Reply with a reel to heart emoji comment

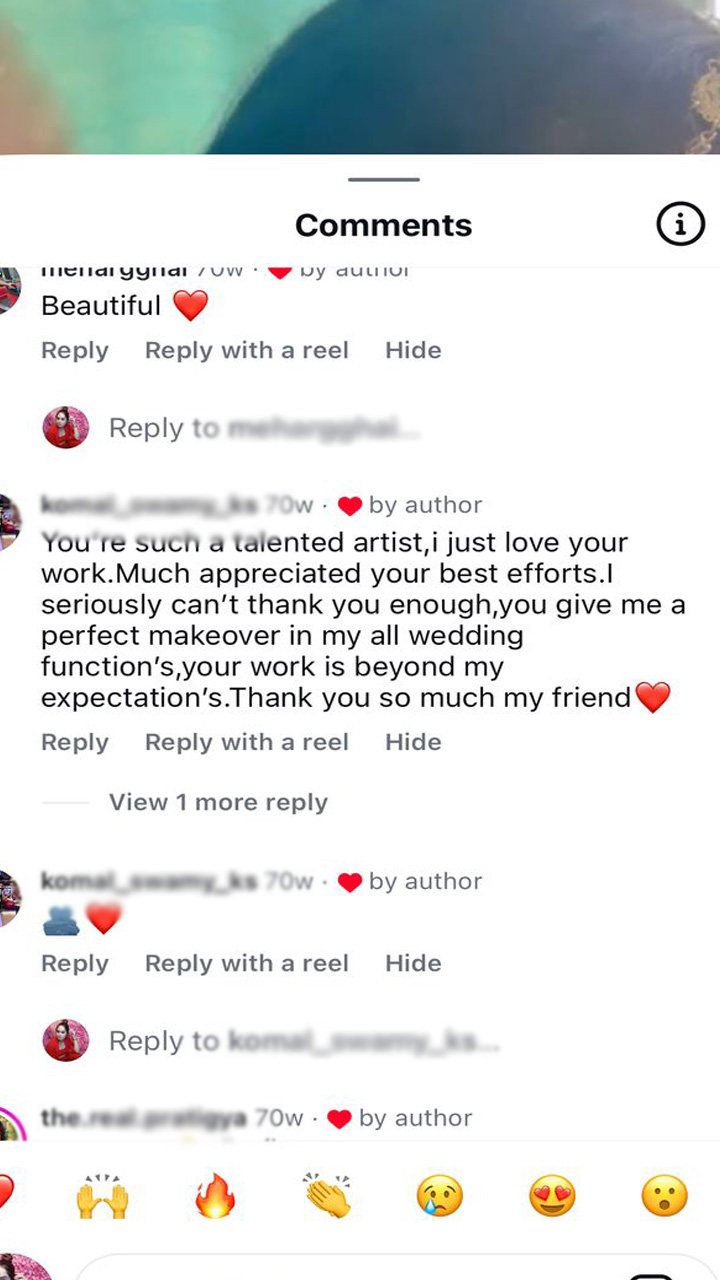[x=246, y=963]
